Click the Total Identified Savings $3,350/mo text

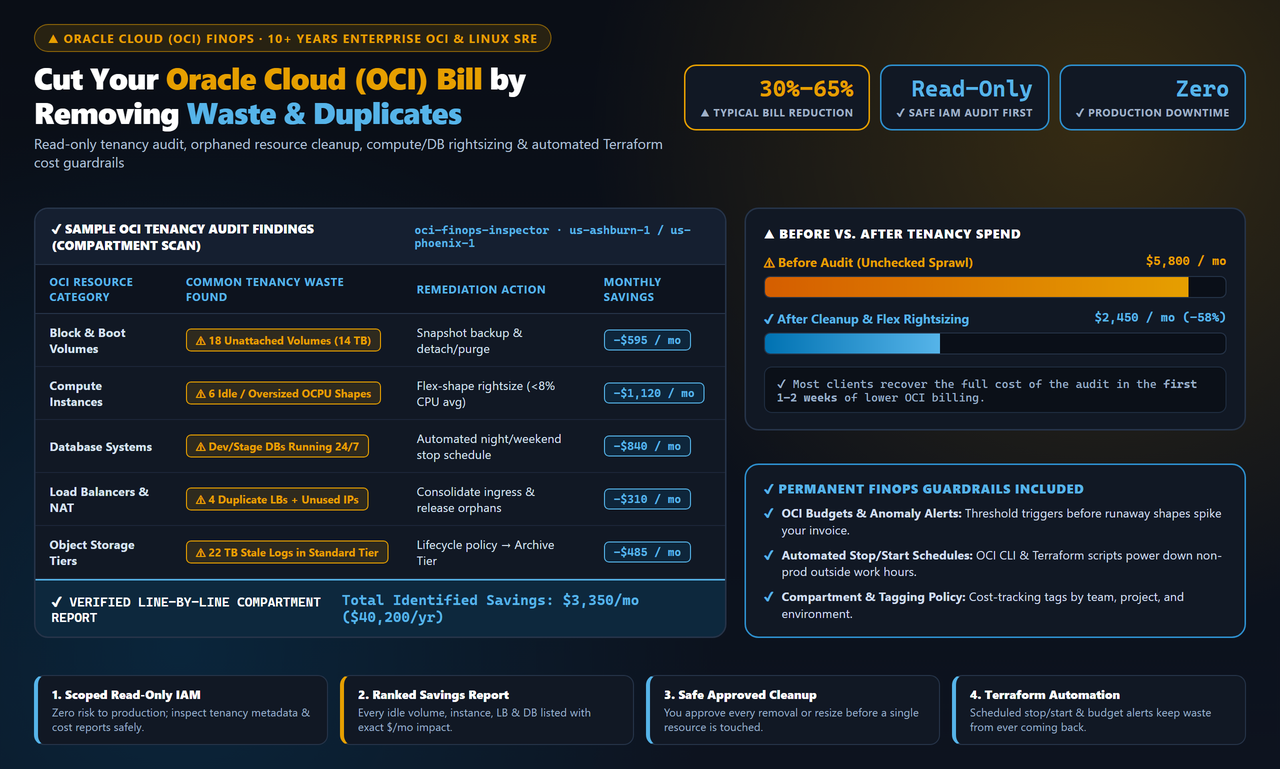pyautogui.click(x=490, y=608)
